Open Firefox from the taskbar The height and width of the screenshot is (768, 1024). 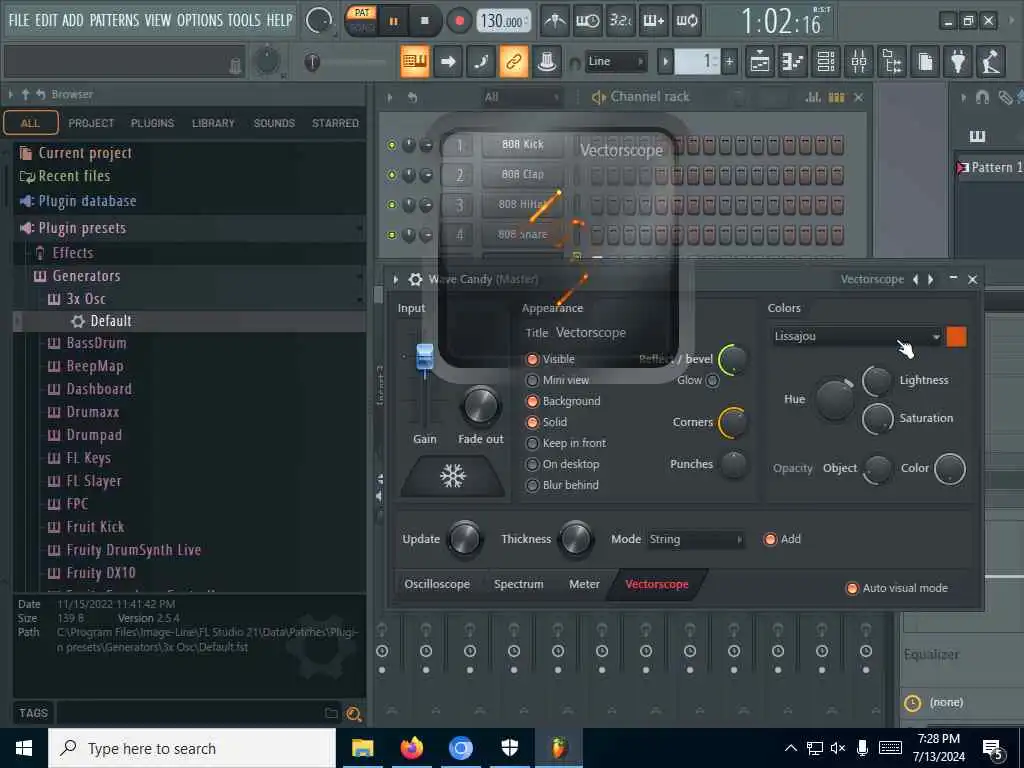click(x=411, y=748)
